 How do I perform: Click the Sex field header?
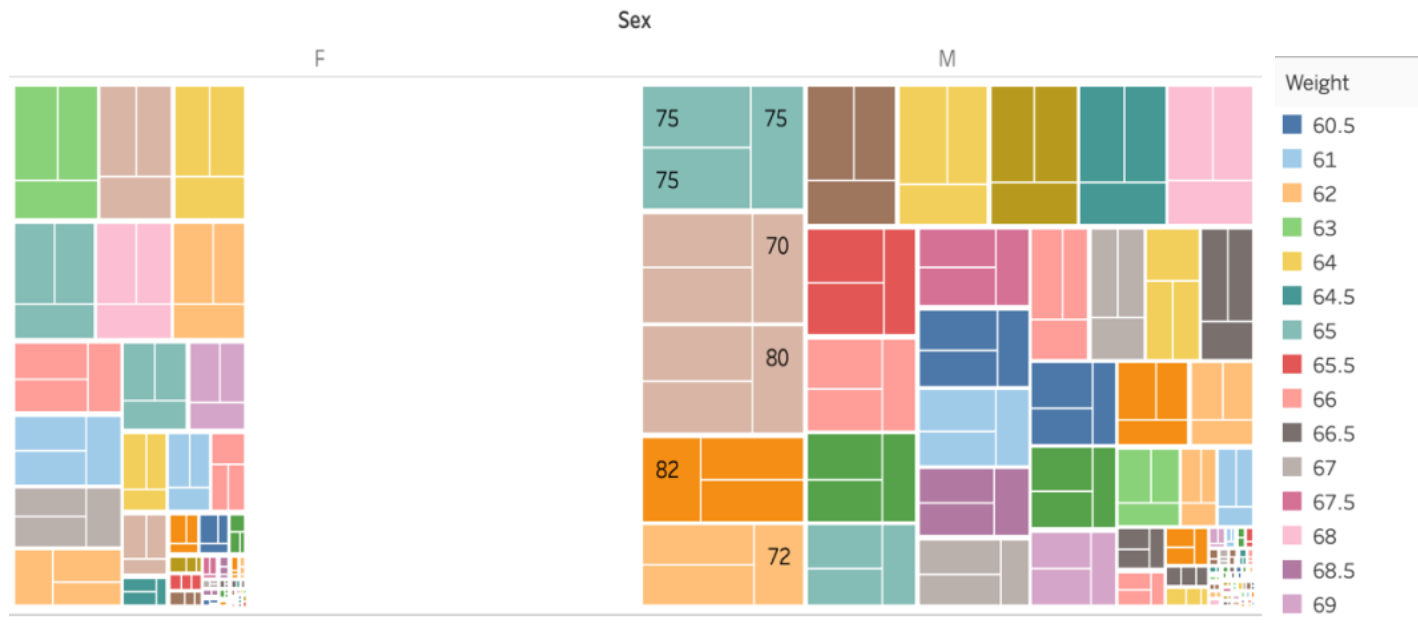[634, 20]
